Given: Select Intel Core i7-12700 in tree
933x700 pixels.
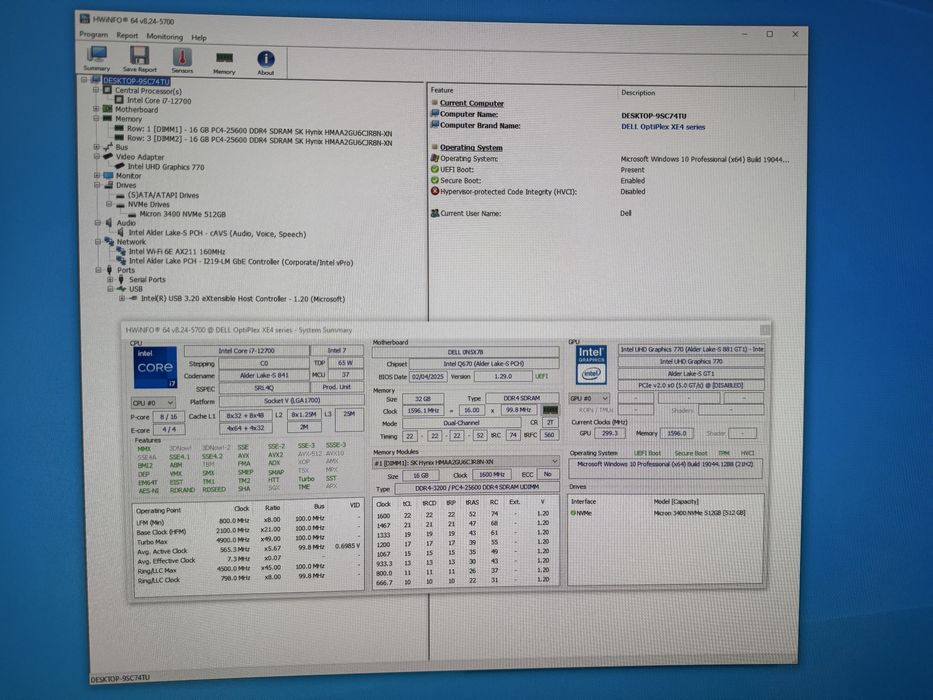Looking at the screenshot, I should [159, 101].
